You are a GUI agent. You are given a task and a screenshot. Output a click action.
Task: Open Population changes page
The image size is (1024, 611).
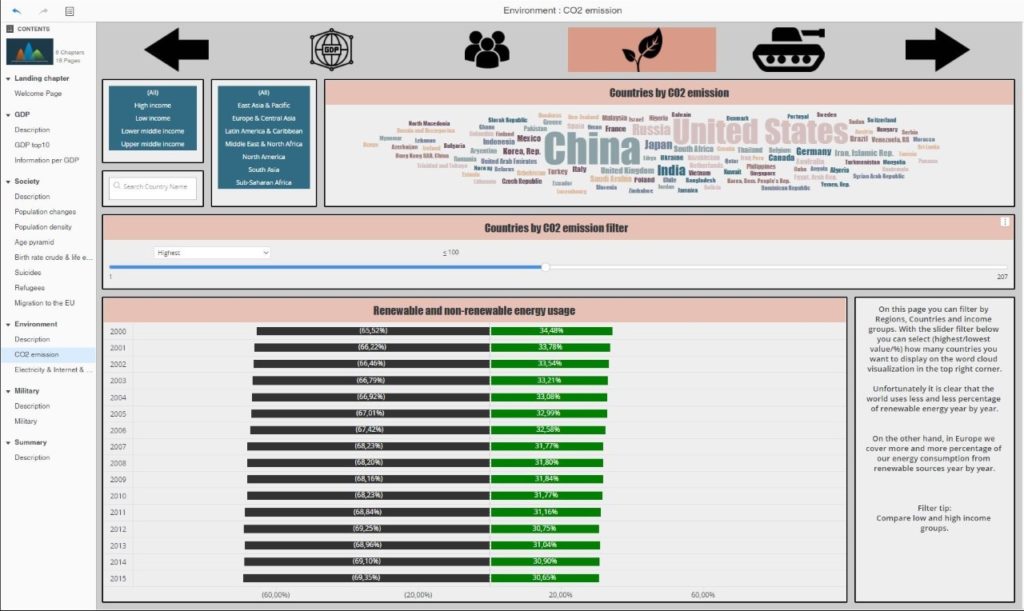point(45,212)
